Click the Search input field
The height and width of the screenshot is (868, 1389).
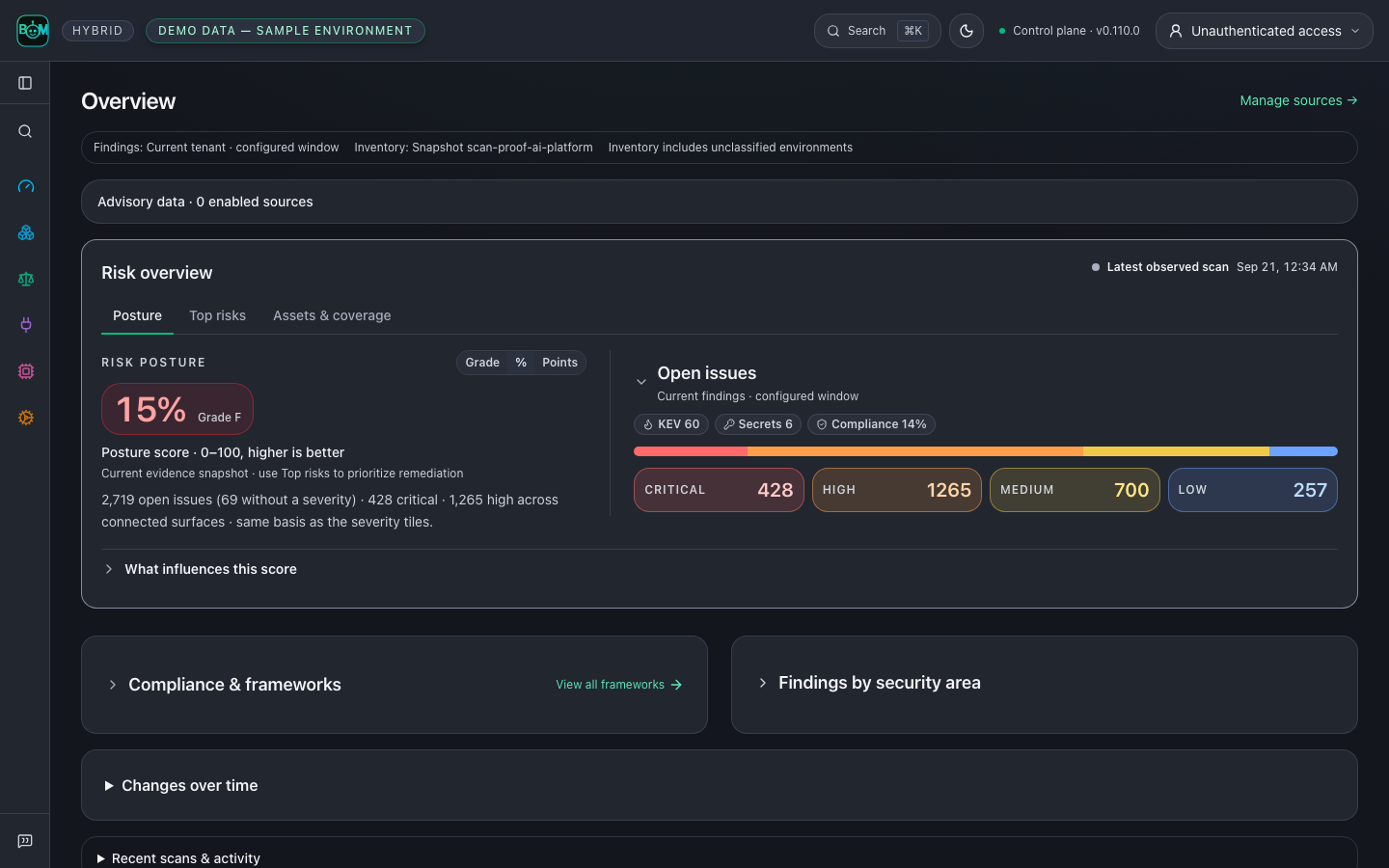(877, 31)
